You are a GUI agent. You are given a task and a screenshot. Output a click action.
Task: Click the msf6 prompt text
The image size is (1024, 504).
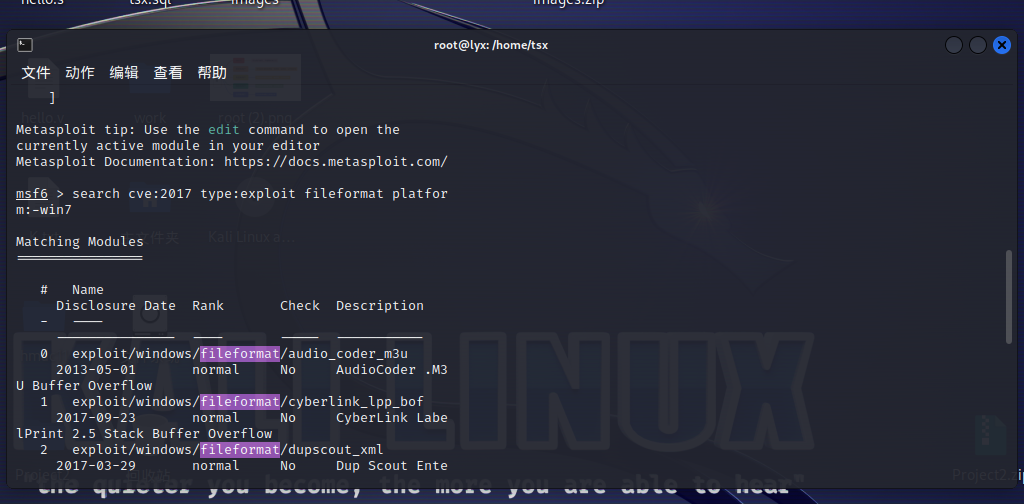click(32, 193)
